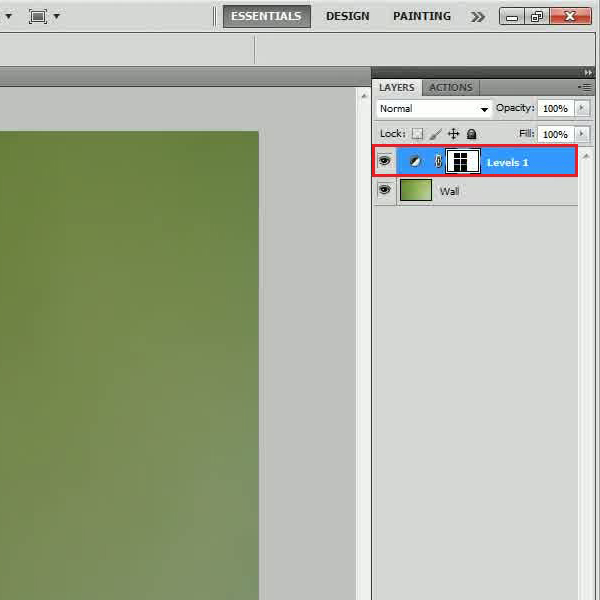Viewport: 600px width, 600px height.
Task: Close the Photoshop window
Action: coord(571,17)
